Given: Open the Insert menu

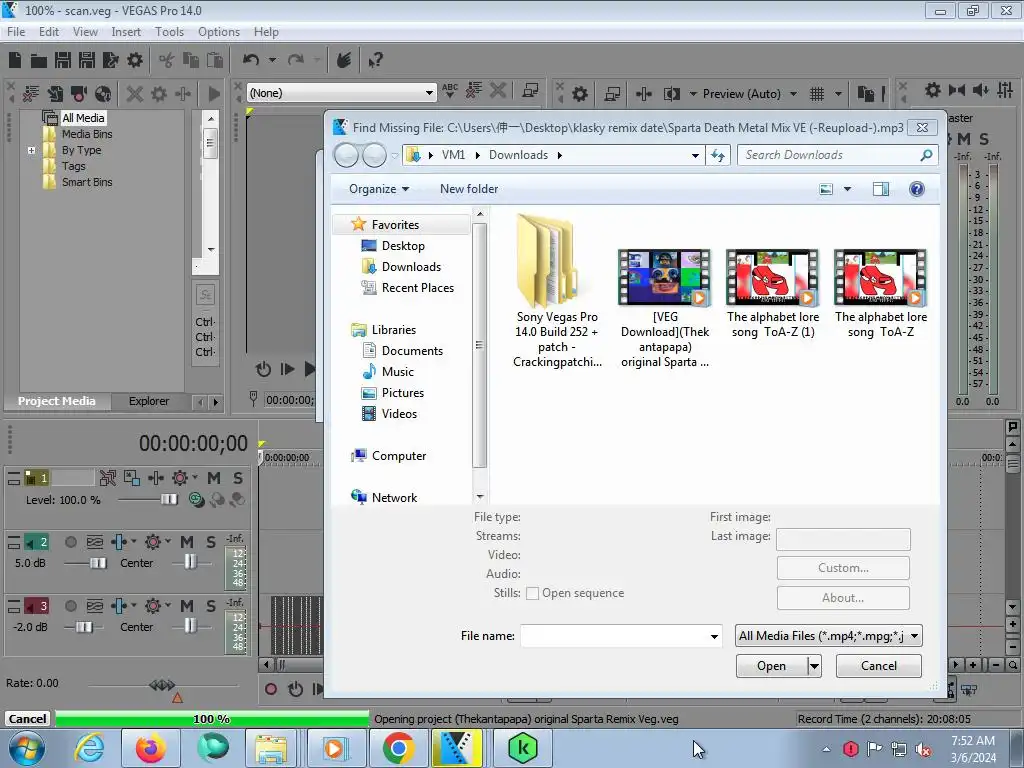Looking at the screenshot, I should [x=126, y=32].
